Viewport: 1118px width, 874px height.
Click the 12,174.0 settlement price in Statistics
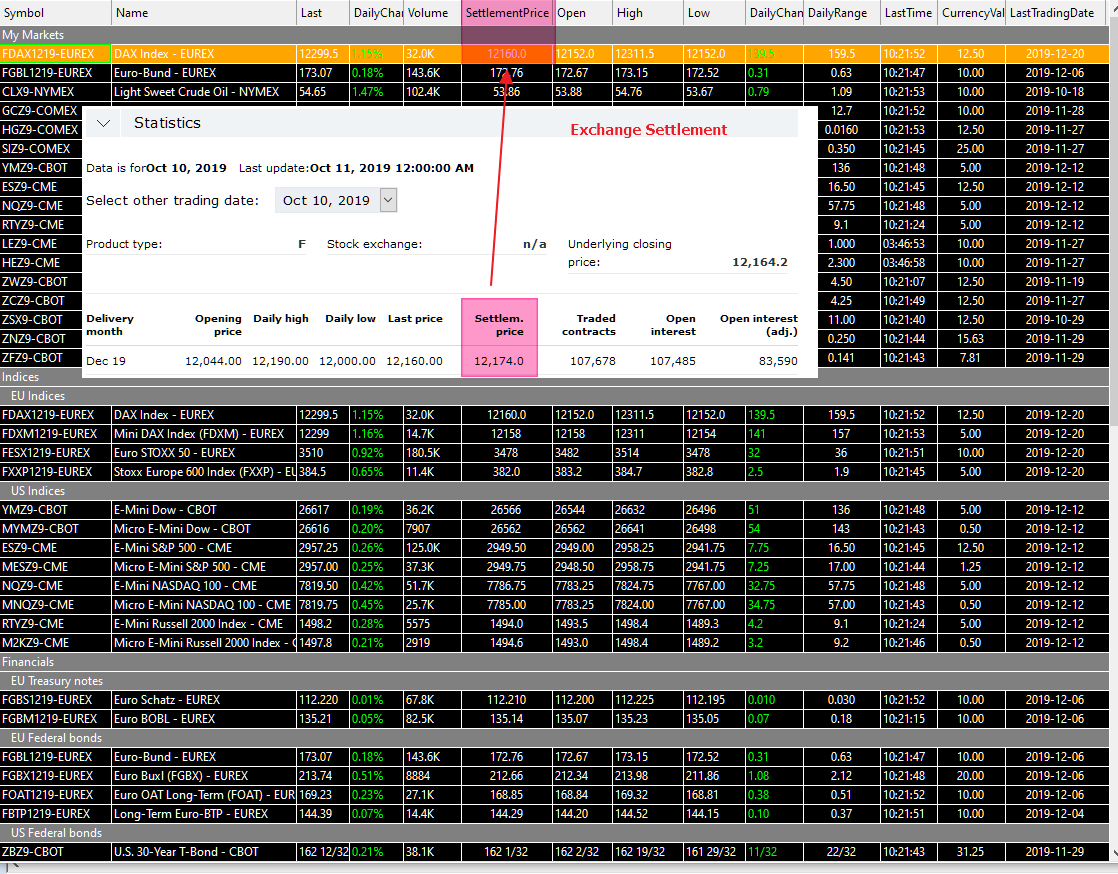[x=499, y=361]
